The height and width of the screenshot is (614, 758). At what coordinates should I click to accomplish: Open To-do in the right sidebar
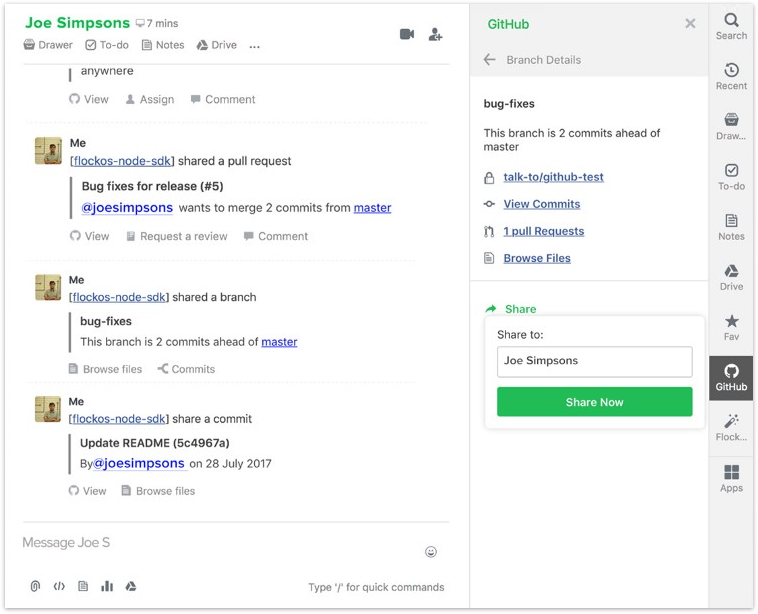731,177
